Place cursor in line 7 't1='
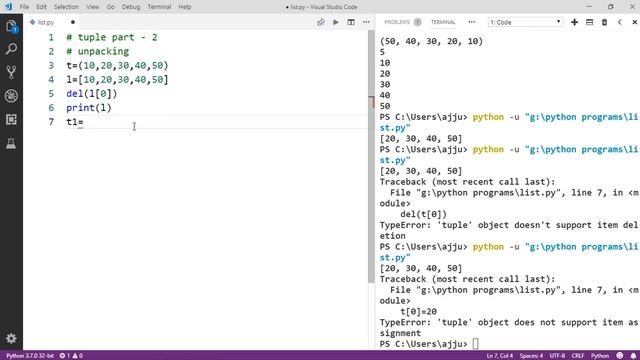 (x=75, y=122)
